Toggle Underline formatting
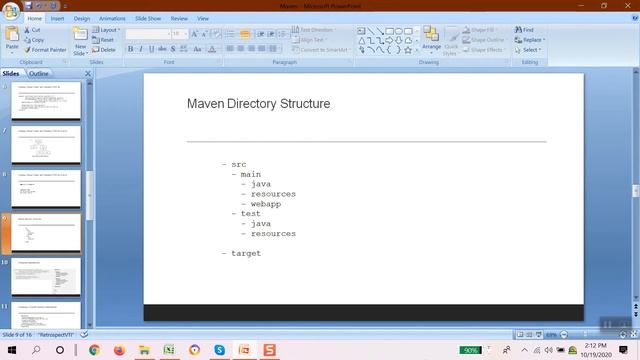Screen dimensions: 640x360 coord(151,49)
